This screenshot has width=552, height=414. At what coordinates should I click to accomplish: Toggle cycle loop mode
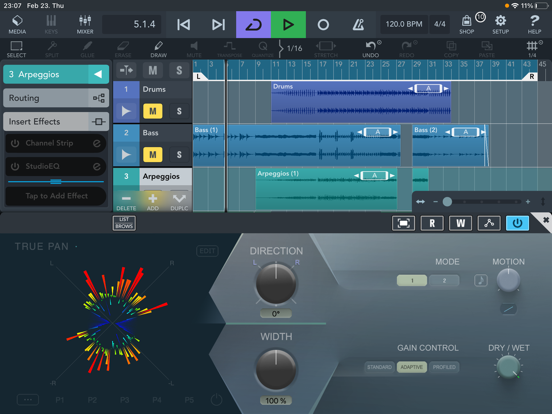tap(253, 25)
